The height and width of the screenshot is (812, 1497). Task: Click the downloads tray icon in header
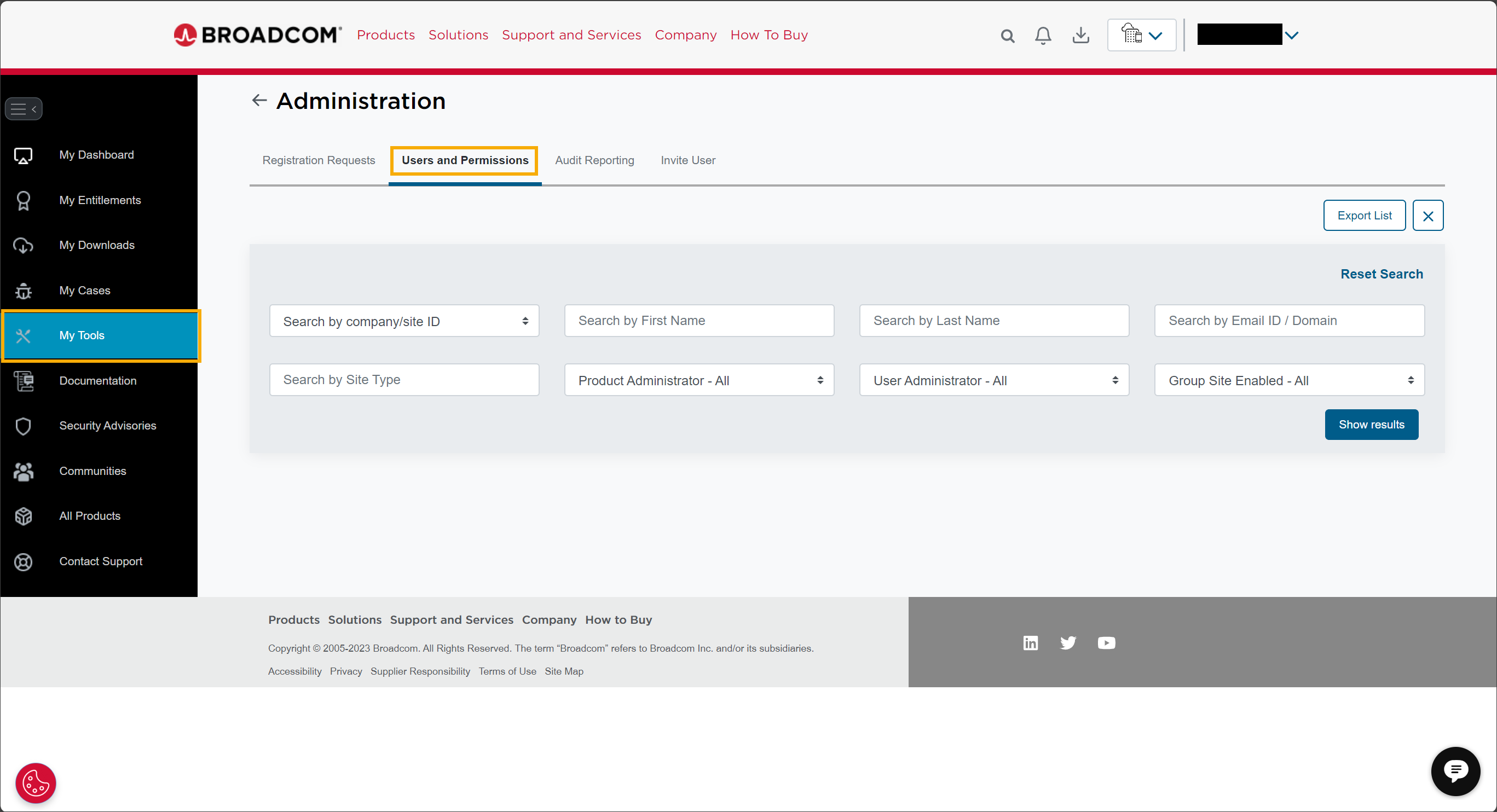click(1080, 36)
